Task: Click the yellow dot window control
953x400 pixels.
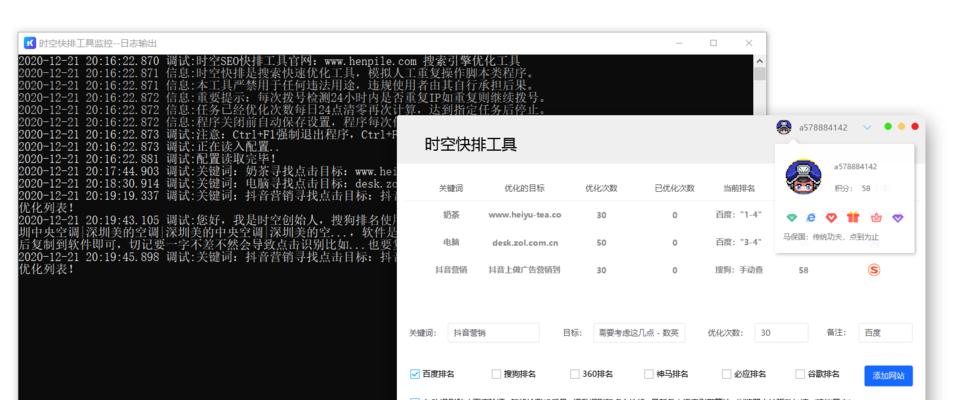Action: click(x=901, y=126)
